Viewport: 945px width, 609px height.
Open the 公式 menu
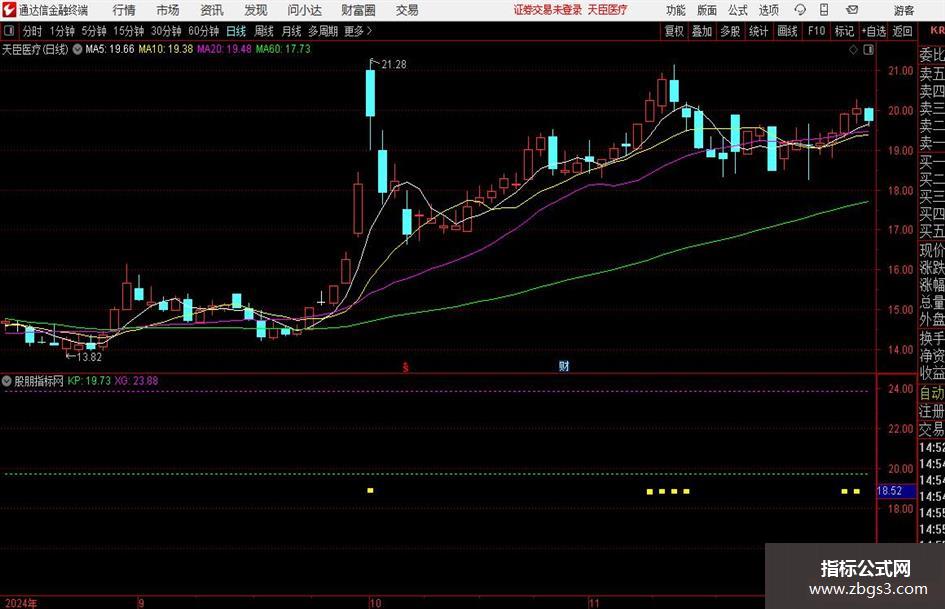click(738, 10)
